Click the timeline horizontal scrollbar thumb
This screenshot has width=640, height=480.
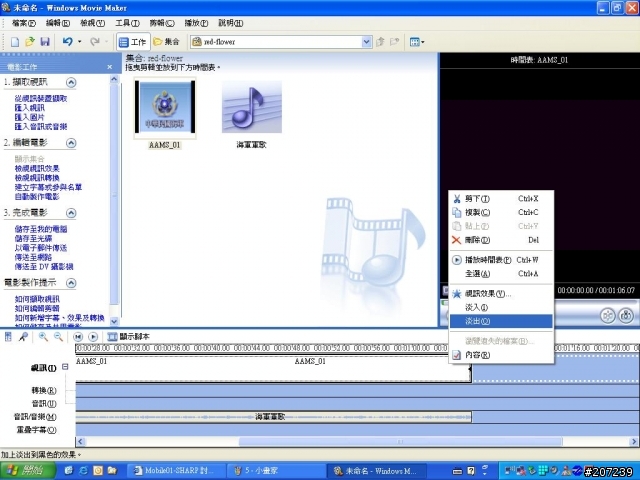(x=400, y=442)
